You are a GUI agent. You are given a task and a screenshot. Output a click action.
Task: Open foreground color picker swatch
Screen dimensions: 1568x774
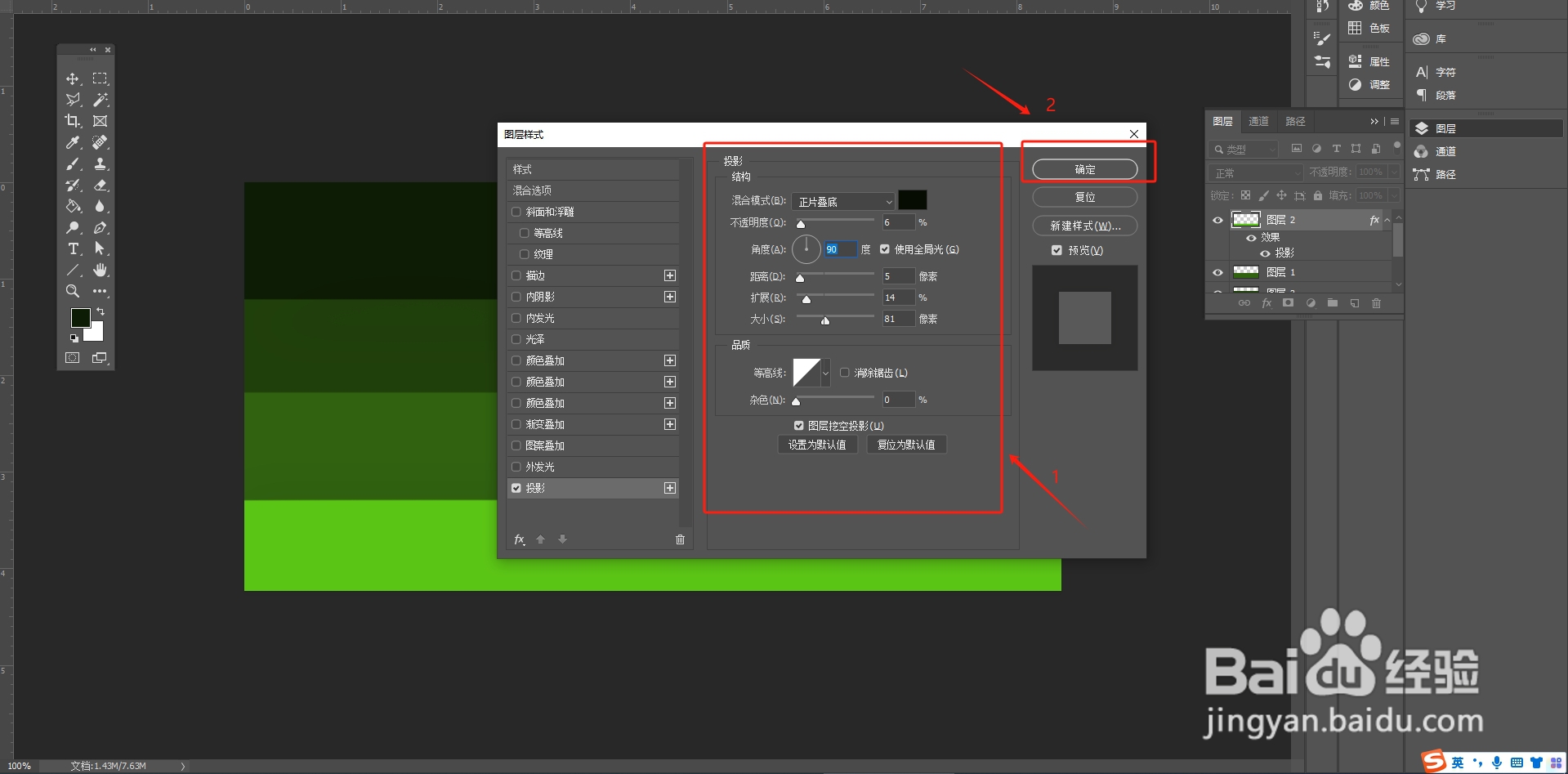coord(80,318)
